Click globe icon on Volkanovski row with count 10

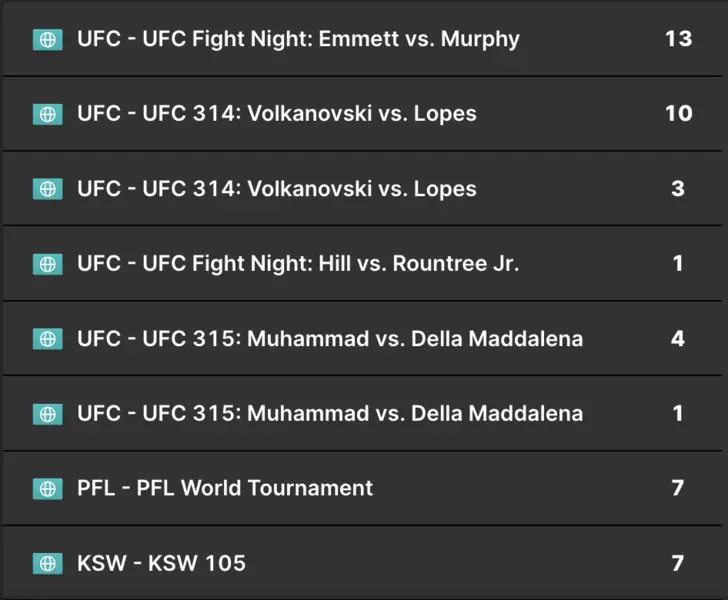(x=47, y=114)
